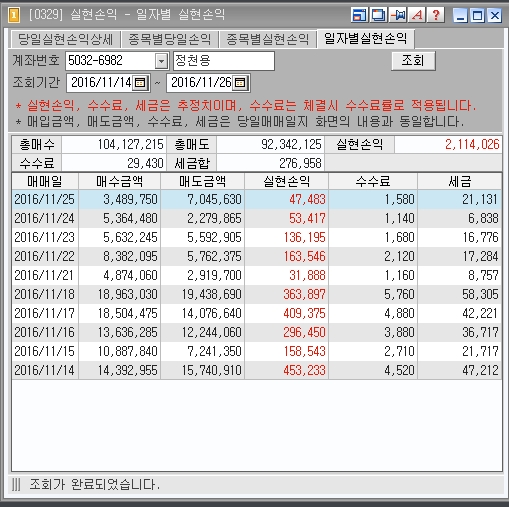The image size is (509, 507).
Task: Select the 일자별실현손익 tab
Action: 366,39
